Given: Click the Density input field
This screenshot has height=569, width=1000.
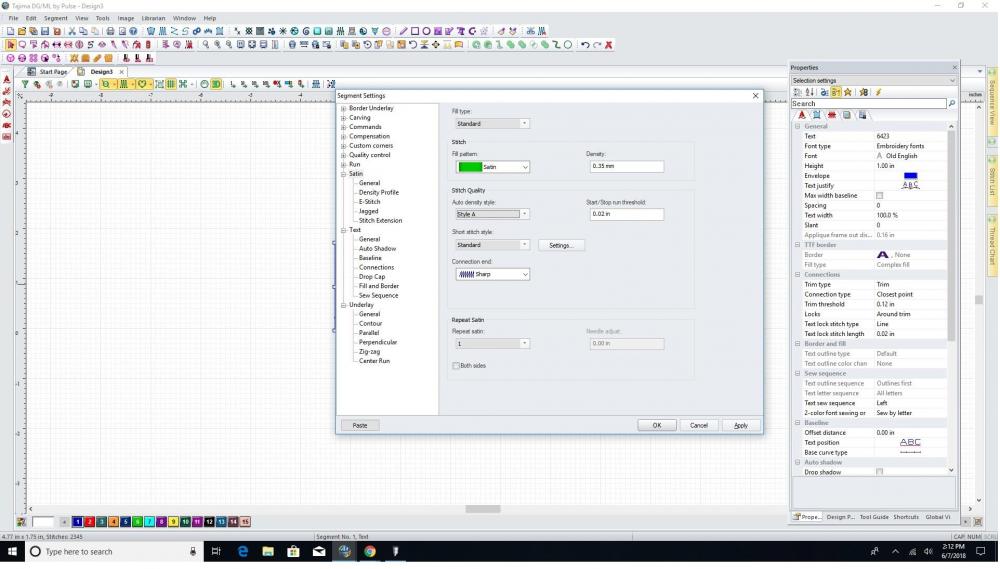Looking at the screenshot, I should pos(625,167).
